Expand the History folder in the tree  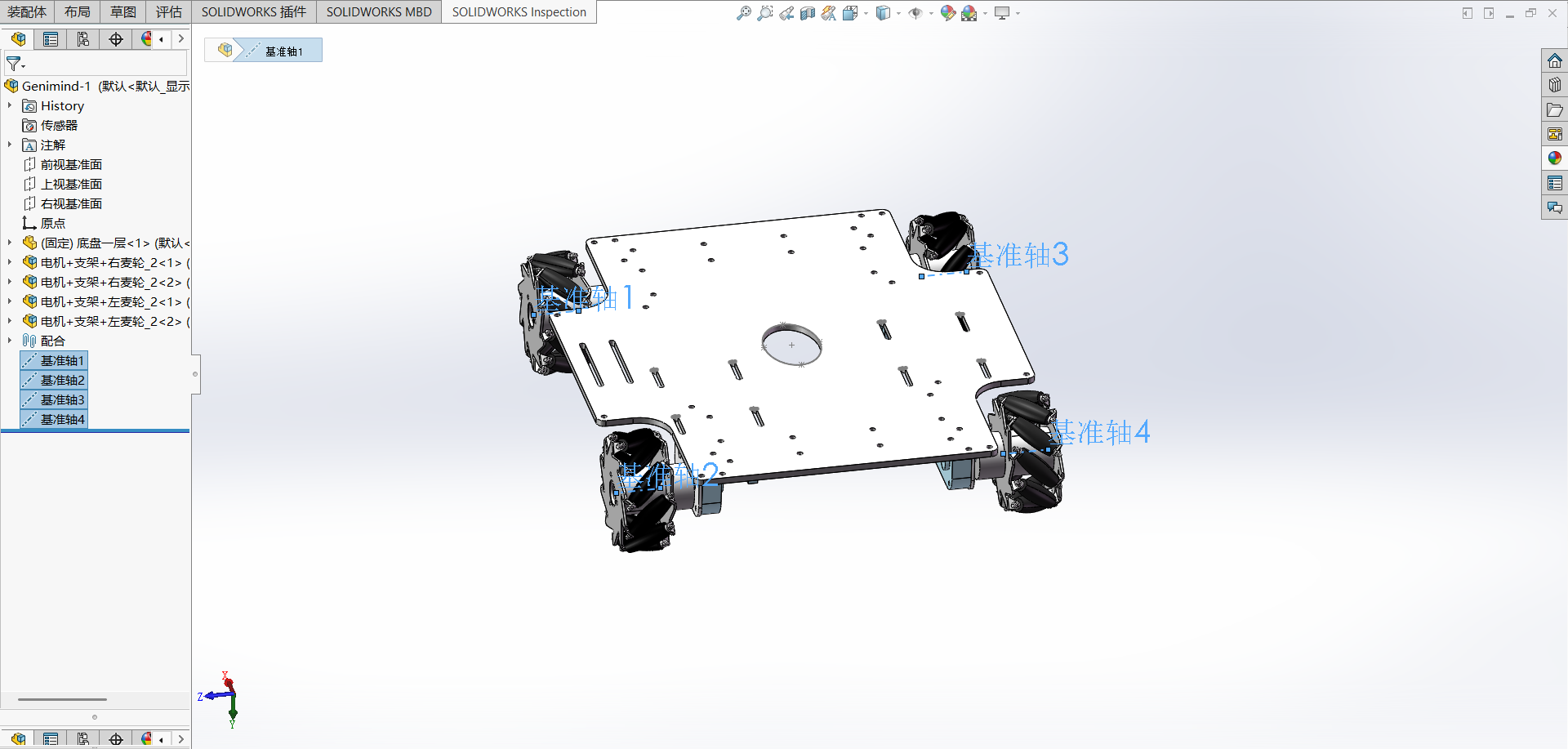click(10, 105)
